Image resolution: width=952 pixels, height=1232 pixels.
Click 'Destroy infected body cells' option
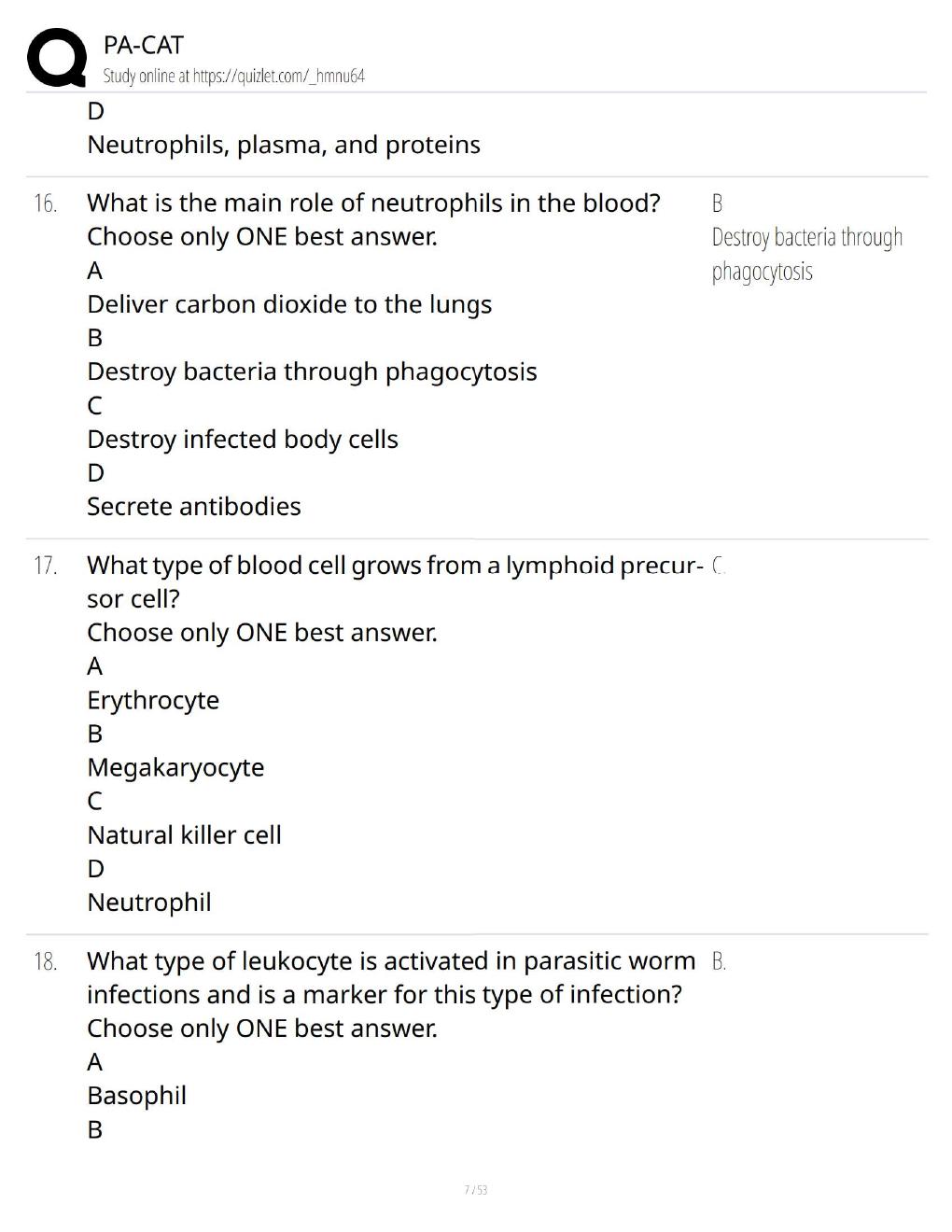click(243, 440)
